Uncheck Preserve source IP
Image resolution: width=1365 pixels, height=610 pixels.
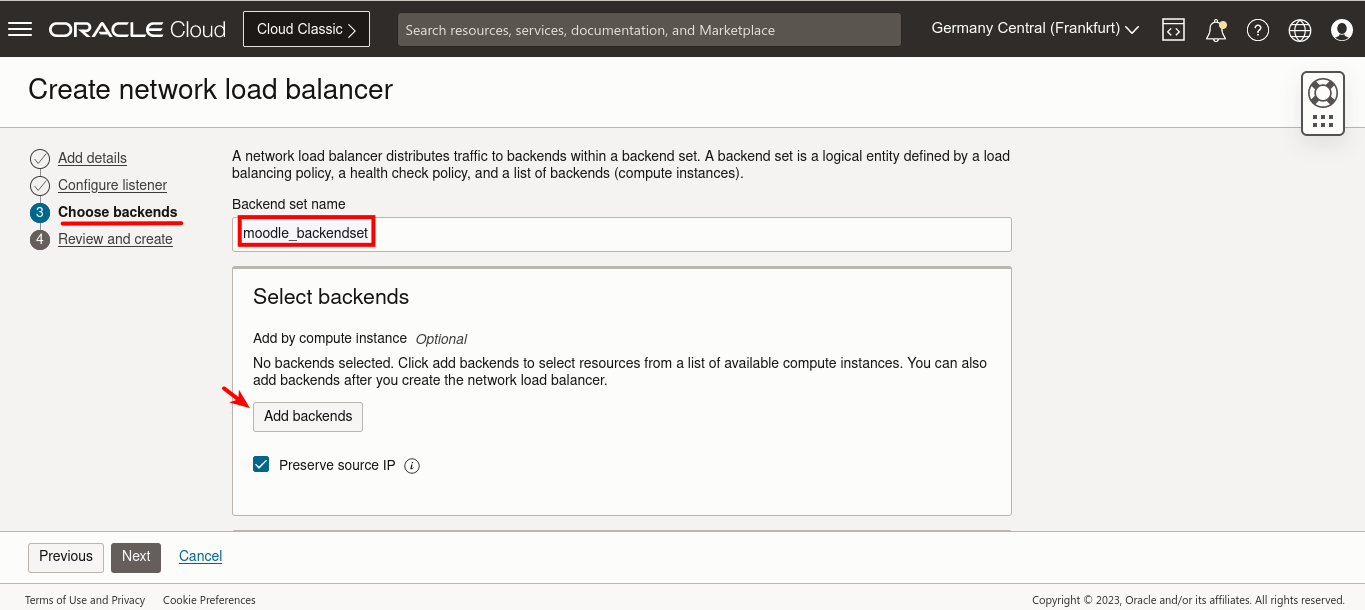pyautogui.click(x=261, y=464)
